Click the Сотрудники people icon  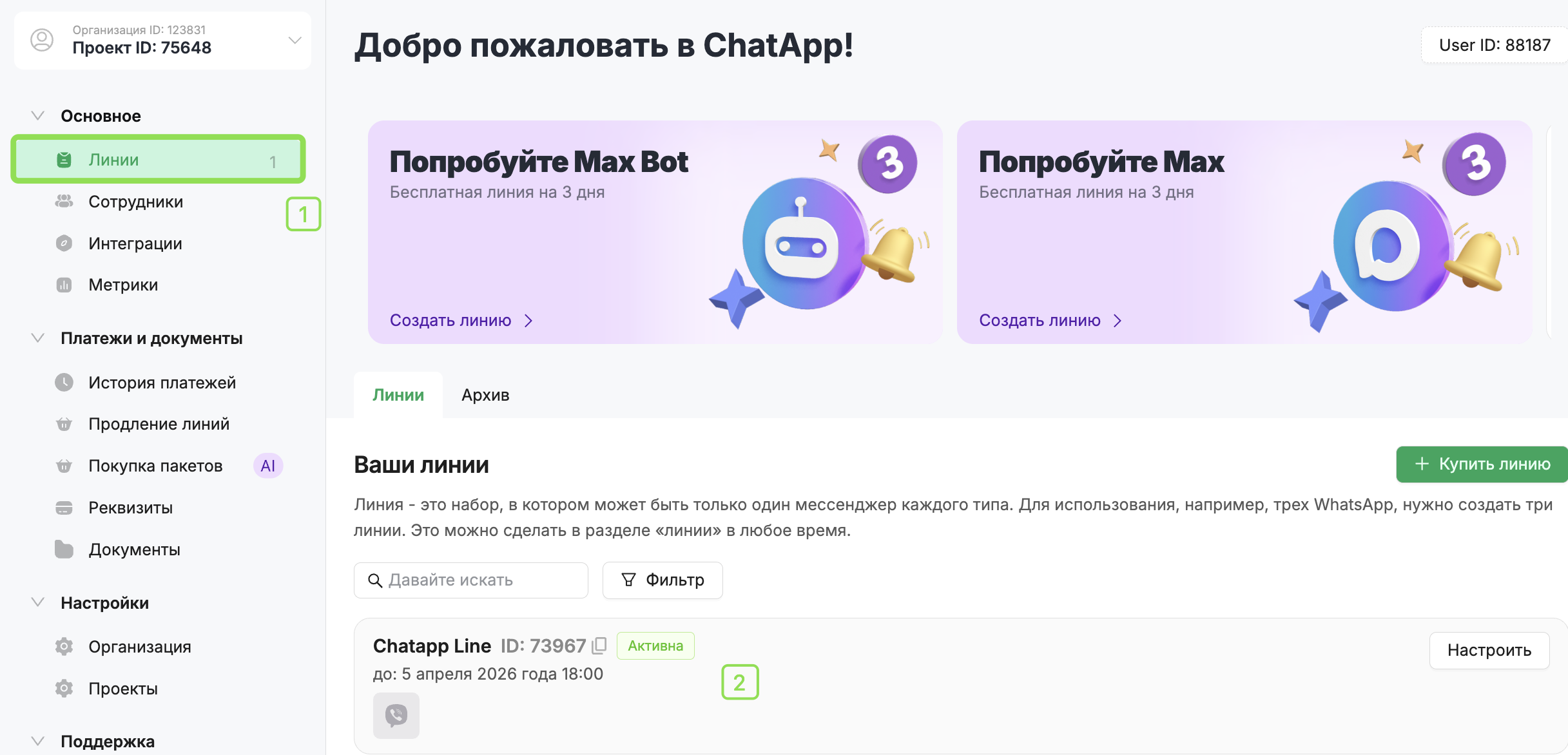[x=64, y=202]
